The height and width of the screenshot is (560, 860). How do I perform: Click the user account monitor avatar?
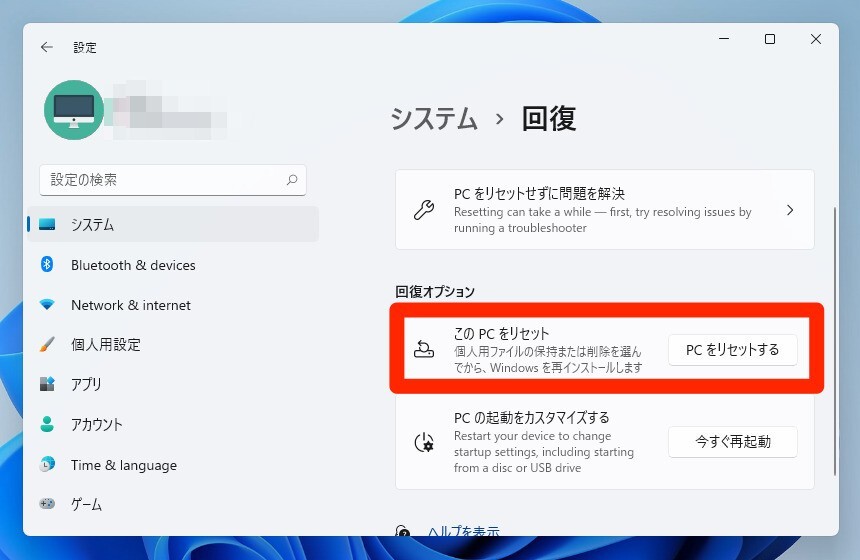coord(74,110)
